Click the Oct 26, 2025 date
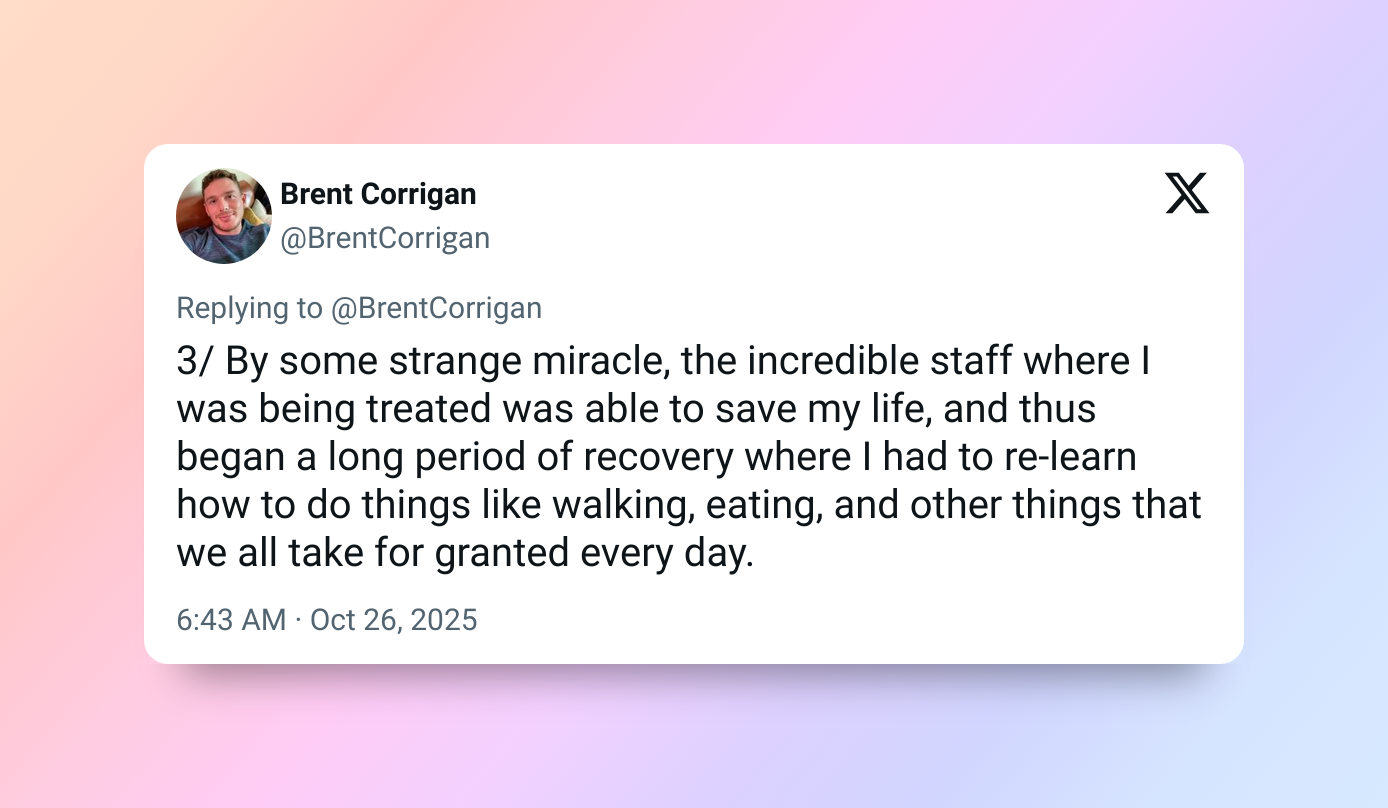 [394, 620]
